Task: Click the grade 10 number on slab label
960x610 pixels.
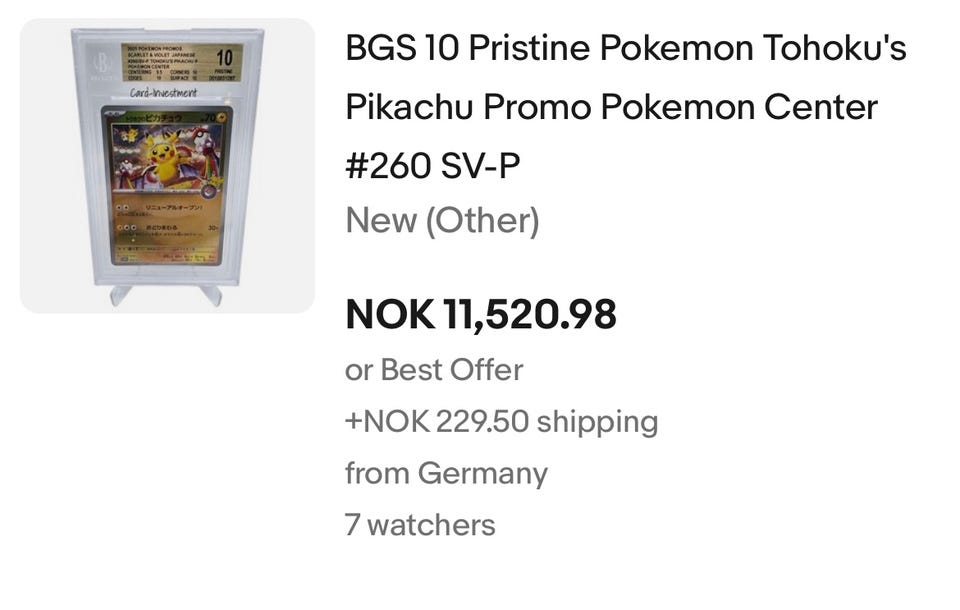Action: click(226, 57)
